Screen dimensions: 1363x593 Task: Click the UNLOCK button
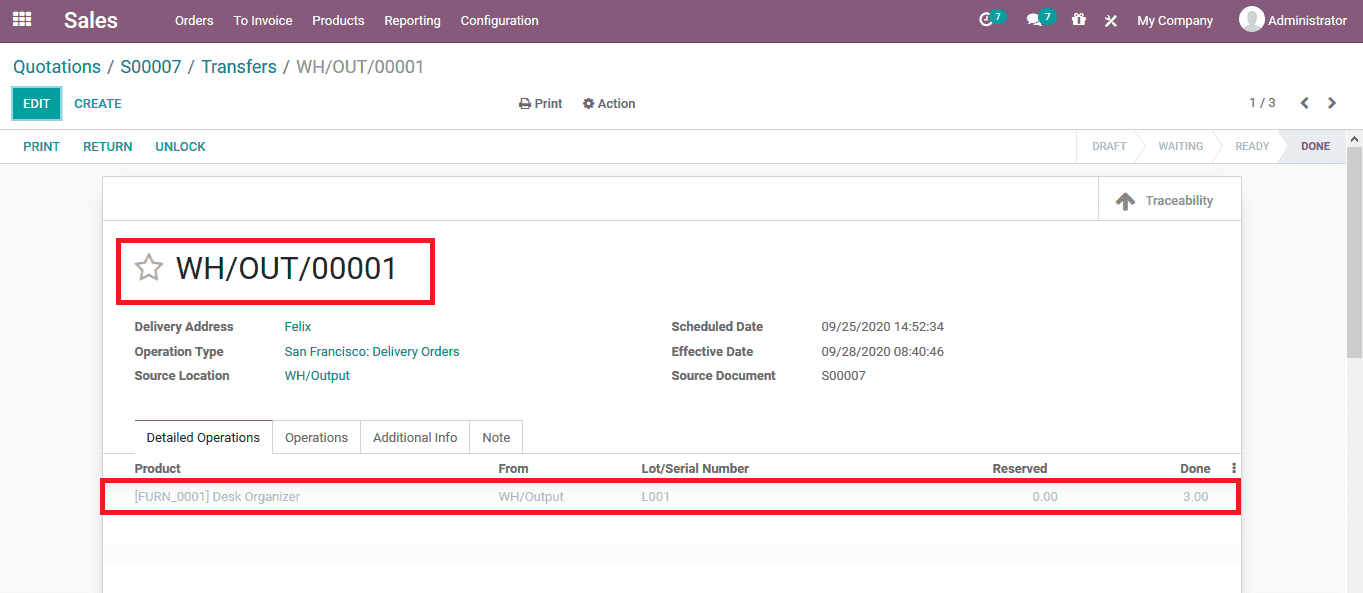tap(180, 147)
